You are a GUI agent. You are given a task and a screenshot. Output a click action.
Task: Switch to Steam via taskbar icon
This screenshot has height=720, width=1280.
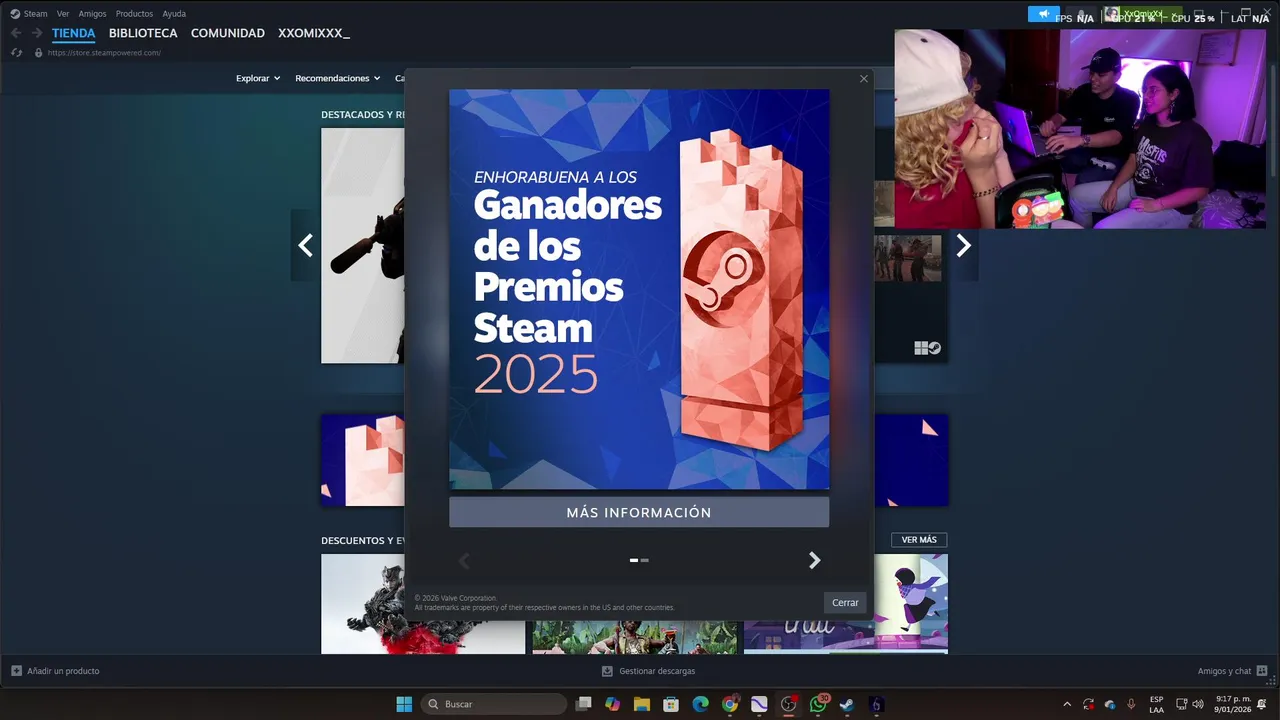coord(847,704)
